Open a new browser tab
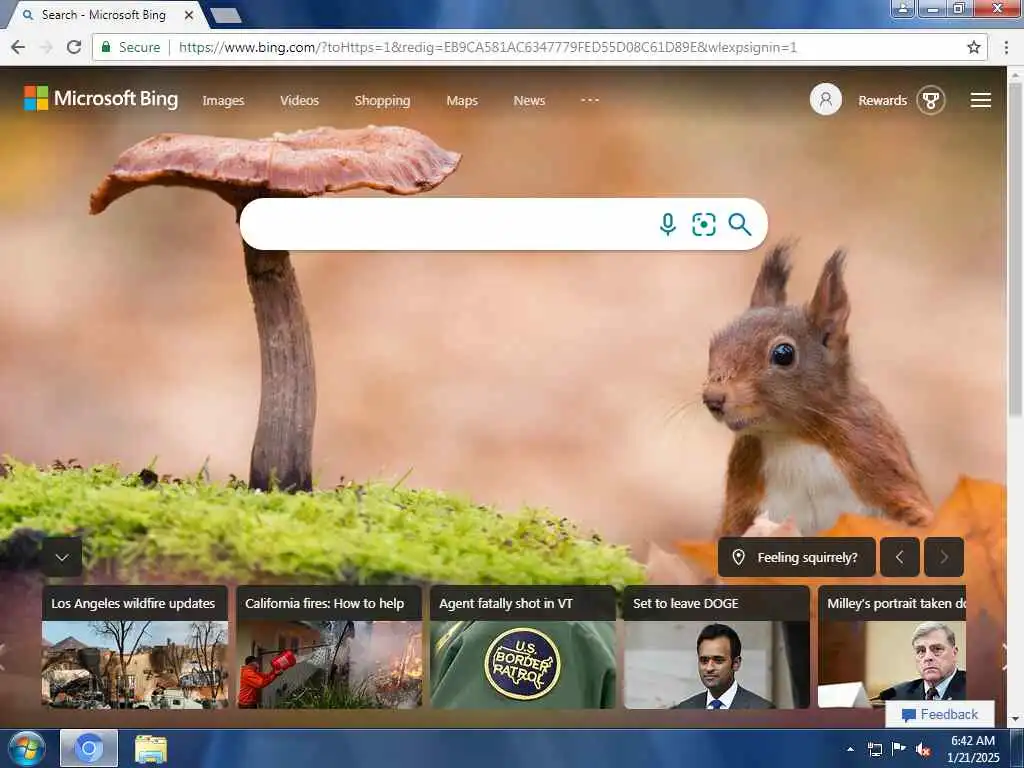1024x768 pixels. click(226, 16)
